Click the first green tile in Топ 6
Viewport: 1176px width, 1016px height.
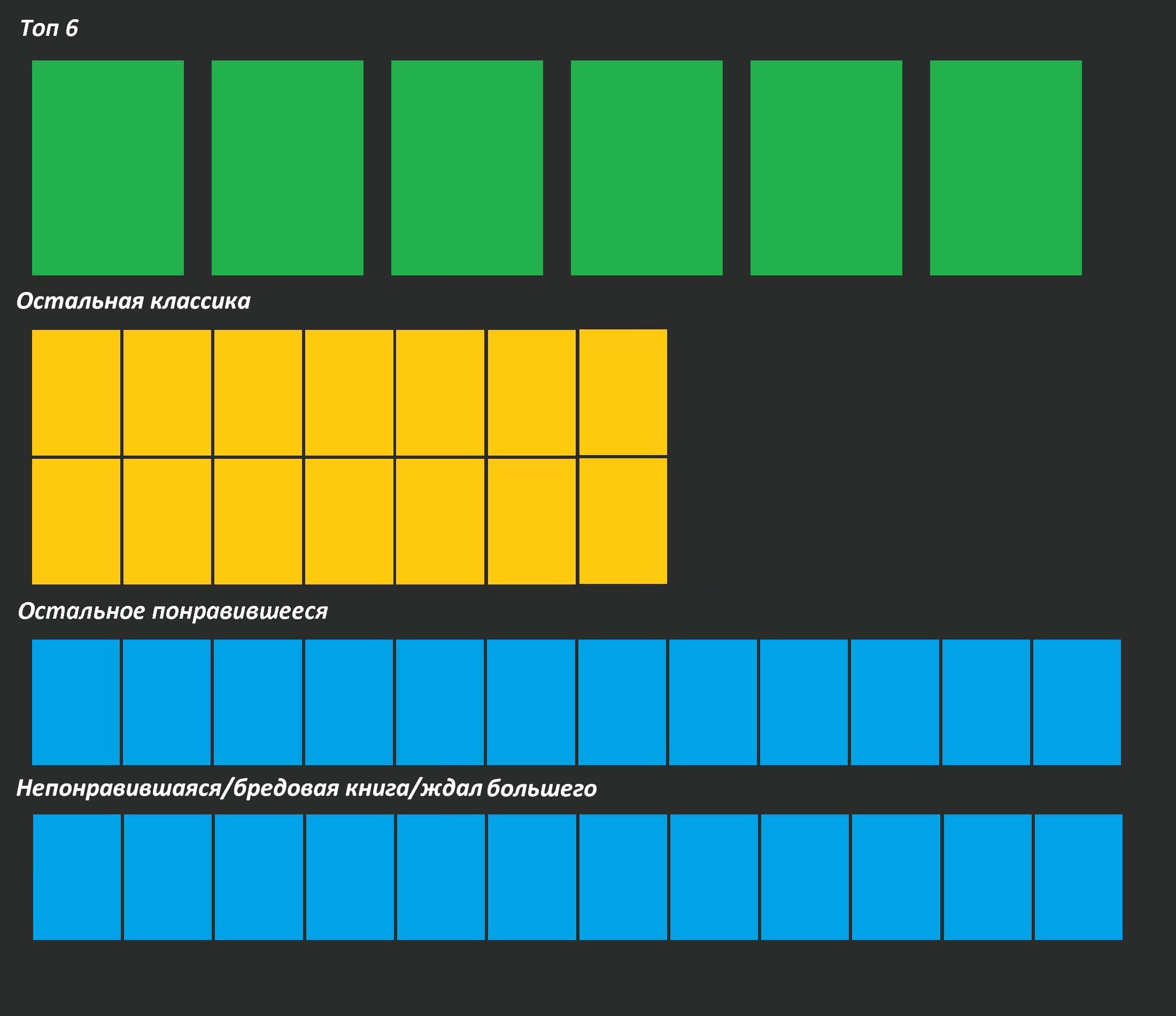[108, 167]
